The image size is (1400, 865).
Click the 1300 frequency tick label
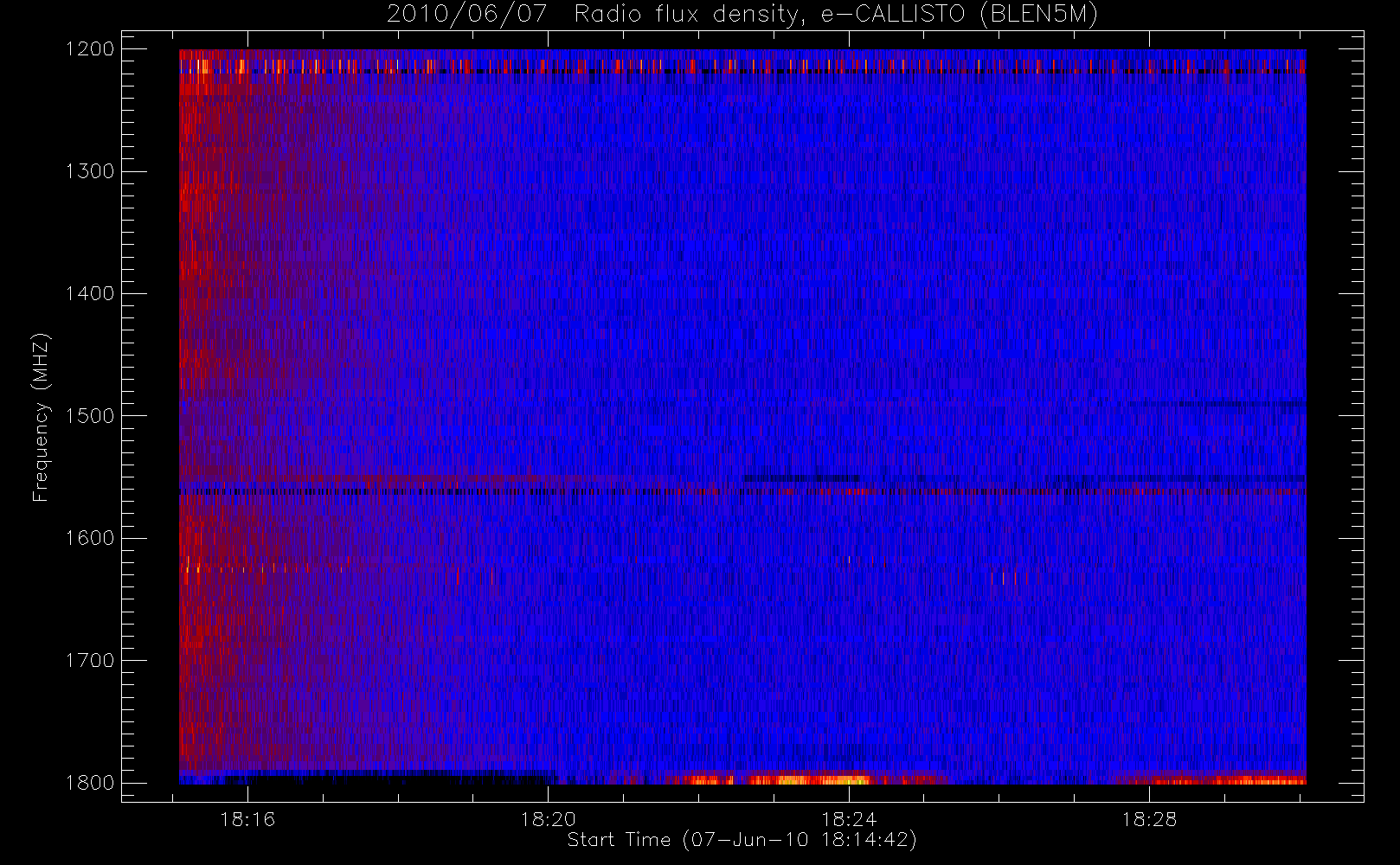click(x=90, y=171)
